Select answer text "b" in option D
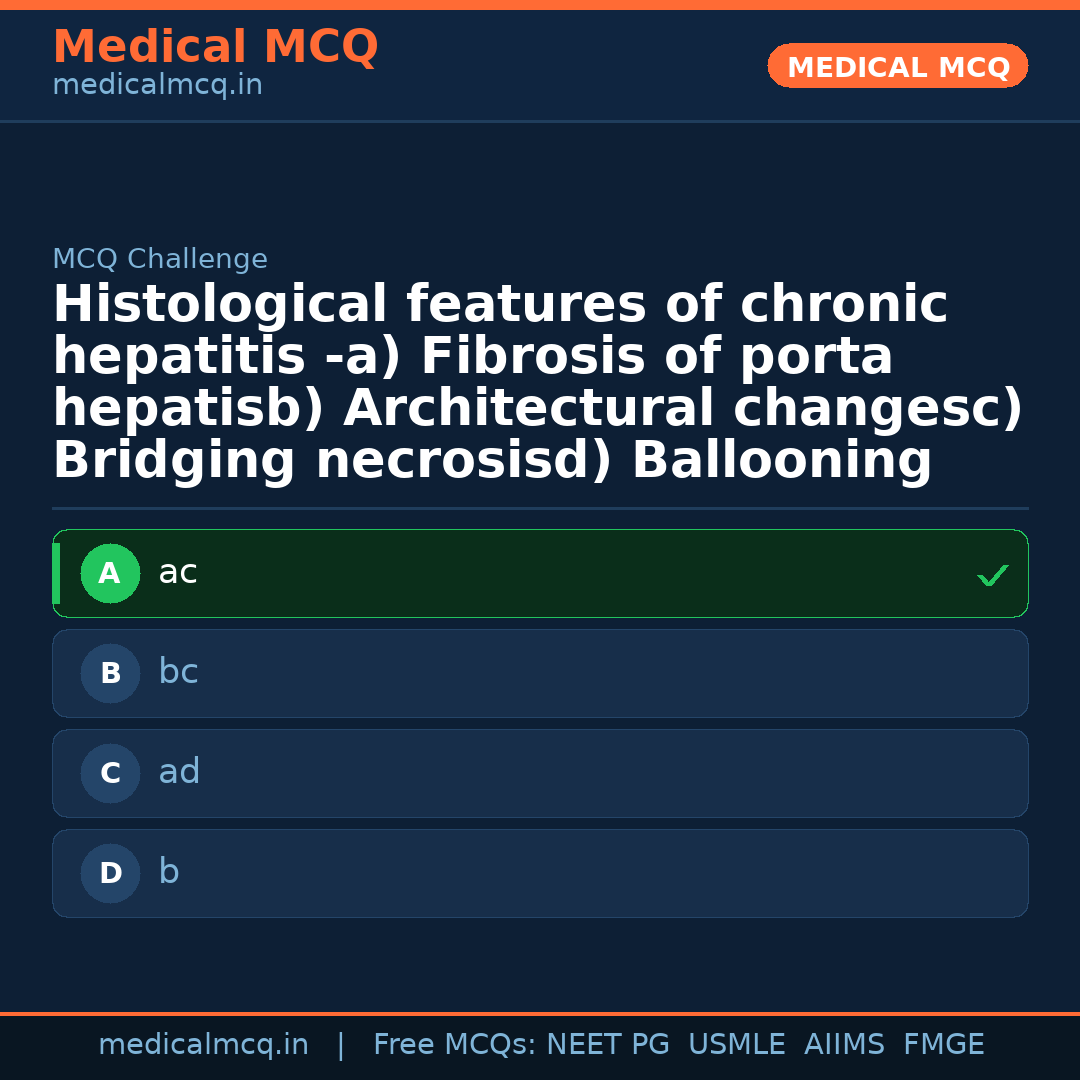Screen dimensions: 1080x1080 [169, 873]
